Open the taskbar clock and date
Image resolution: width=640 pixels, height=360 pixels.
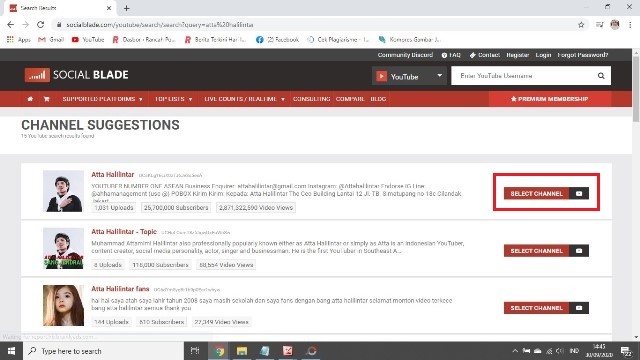coord(599,351)
